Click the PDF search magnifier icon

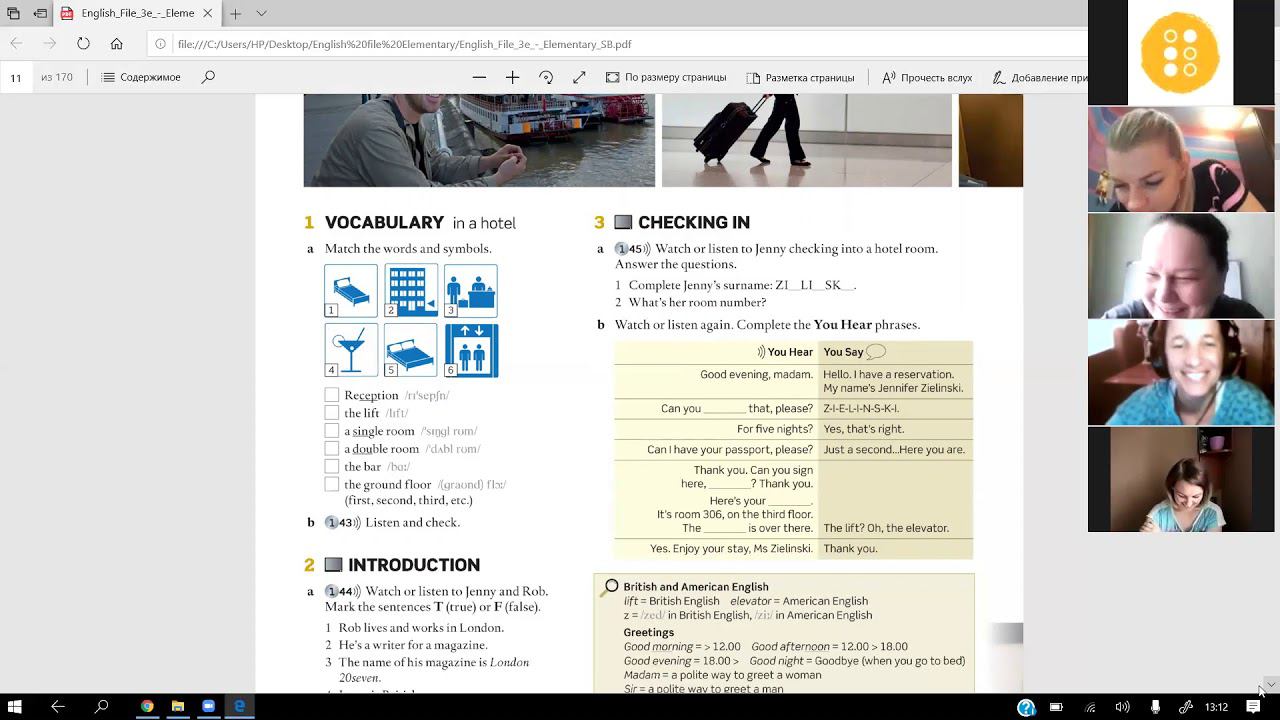pyautogui.click(x=208, y=77)
